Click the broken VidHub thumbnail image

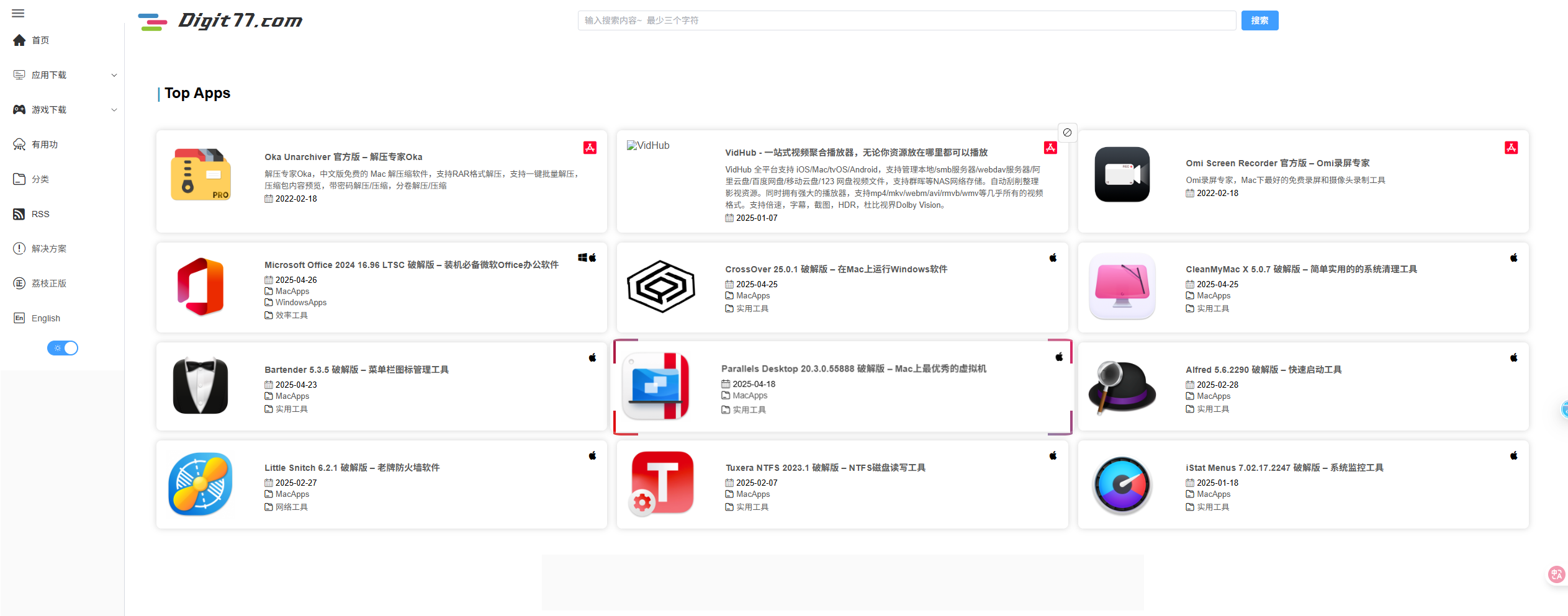coord(648,146)
